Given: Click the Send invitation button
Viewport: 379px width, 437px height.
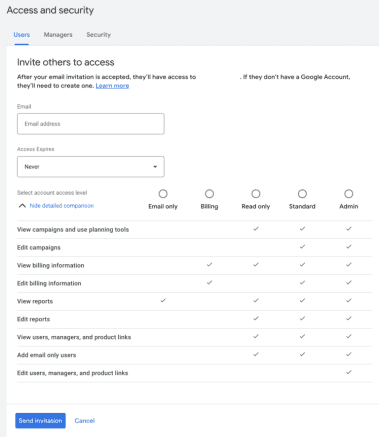Looking at the screenshot, I should 40,421.
